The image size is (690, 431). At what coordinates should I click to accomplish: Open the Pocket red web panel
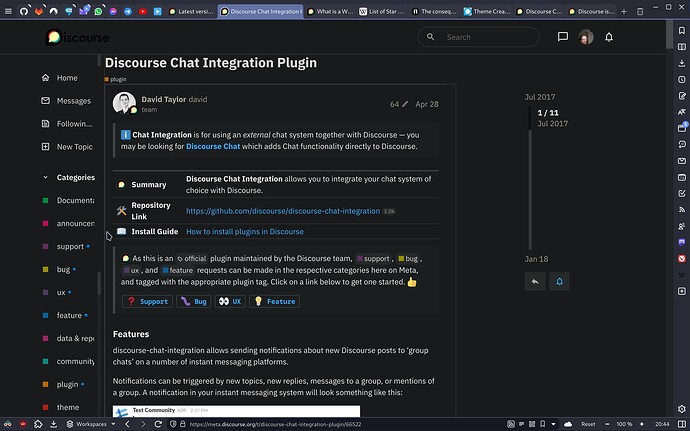pos(682,258)
